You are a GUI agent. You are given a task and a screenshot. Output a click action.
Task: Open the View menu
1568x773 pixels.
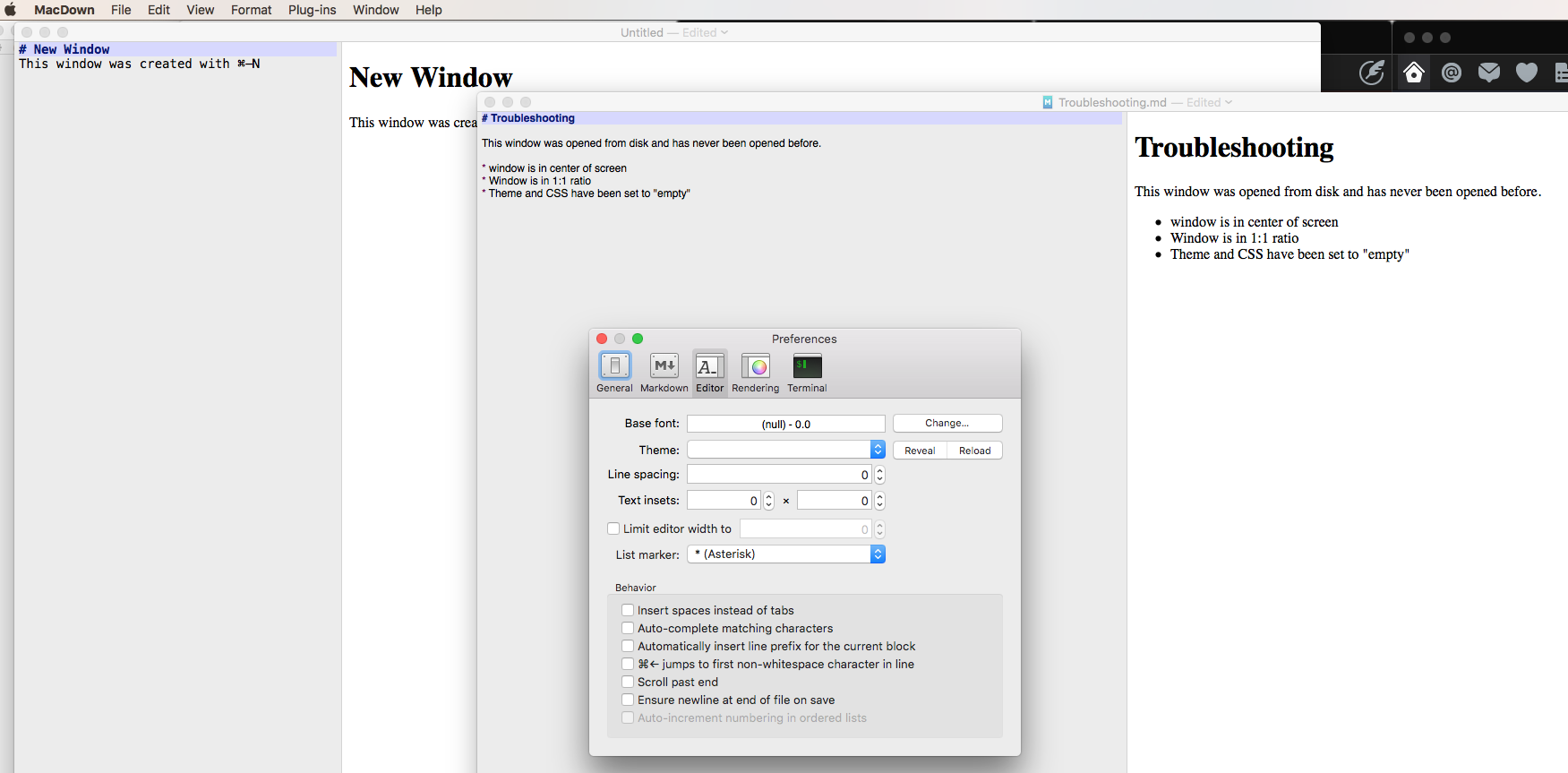tap(200, 10)
